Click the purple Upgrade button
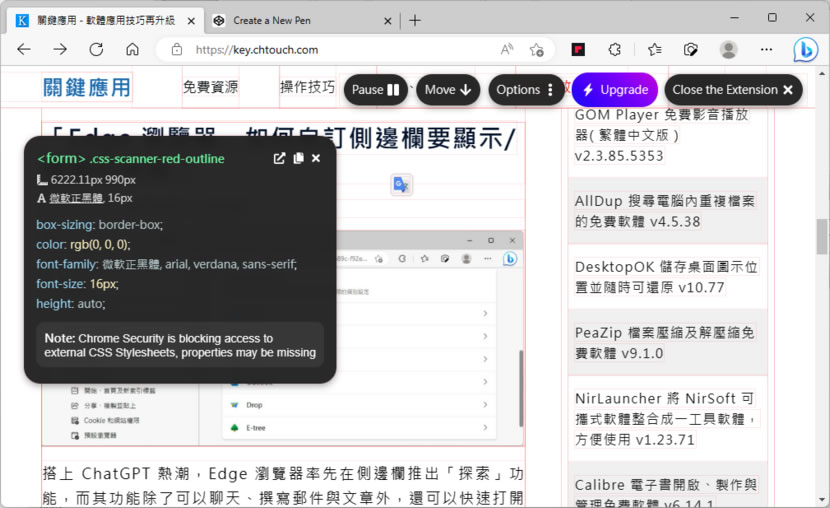 click(615, 90)
